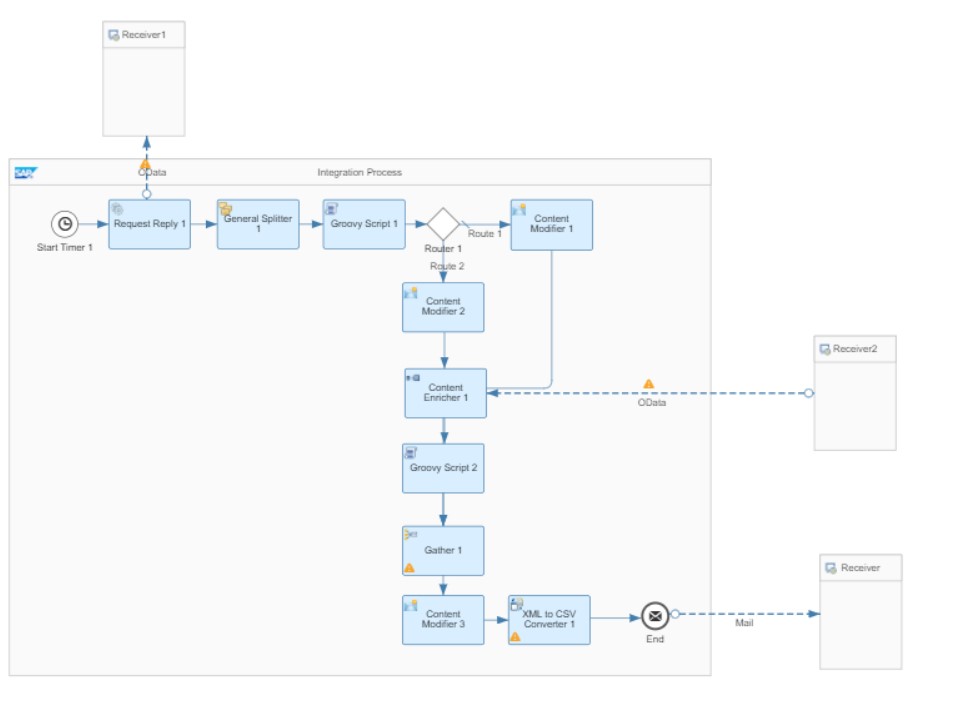Viewport: 975px width, 707px height.
Task: Select the Content Modifier 3 step
Action: (443, 620)
